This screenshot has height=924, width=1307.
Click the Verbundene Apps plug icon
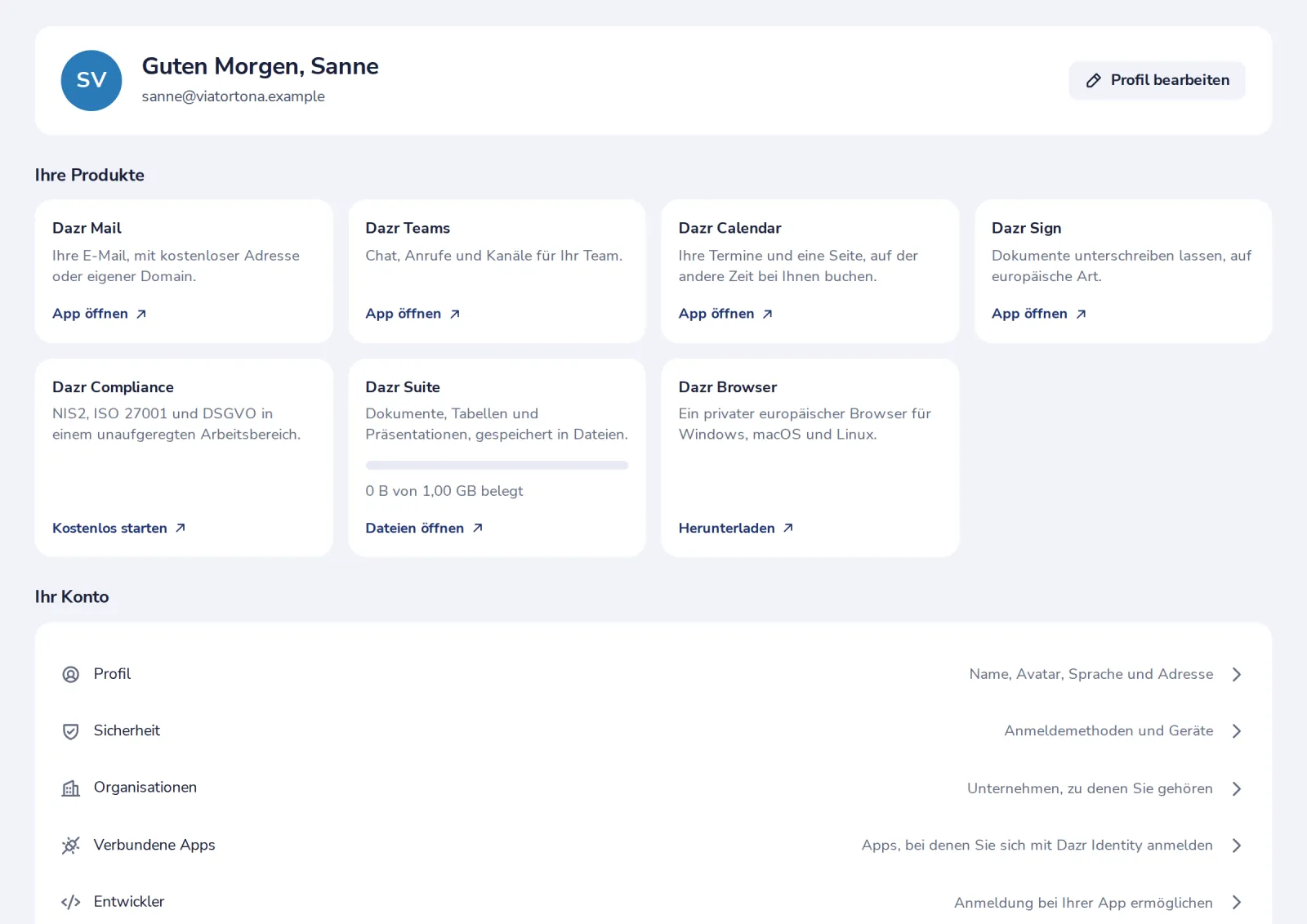click(x=71, y=846)
